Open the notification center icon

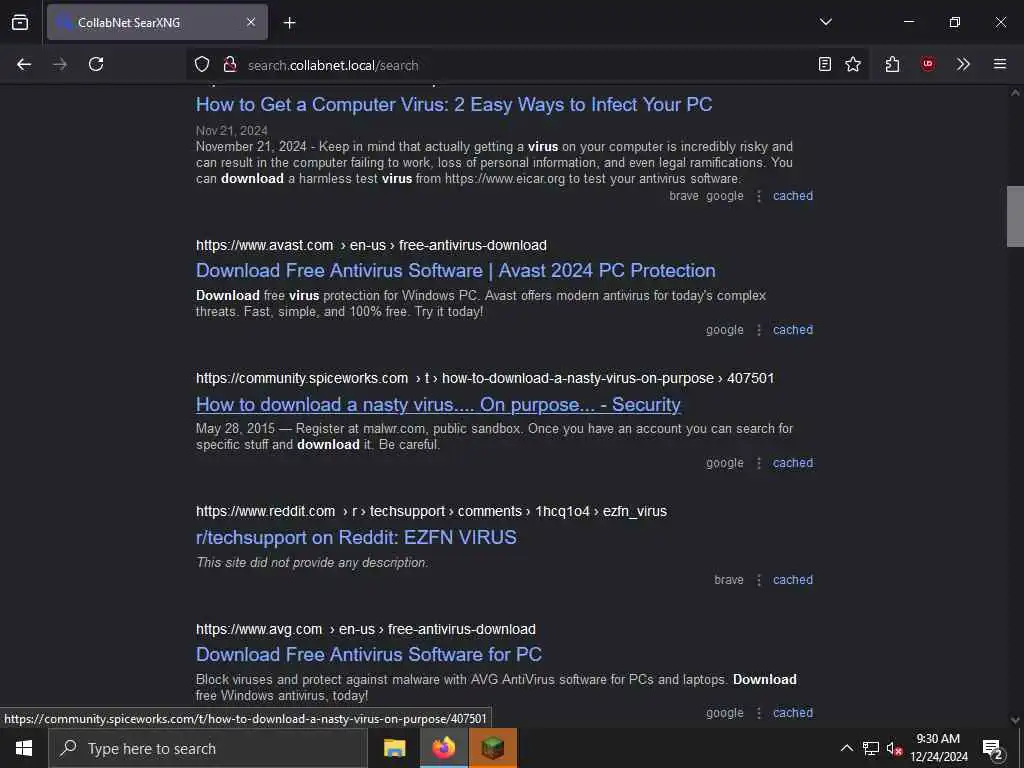pos(993,748)
